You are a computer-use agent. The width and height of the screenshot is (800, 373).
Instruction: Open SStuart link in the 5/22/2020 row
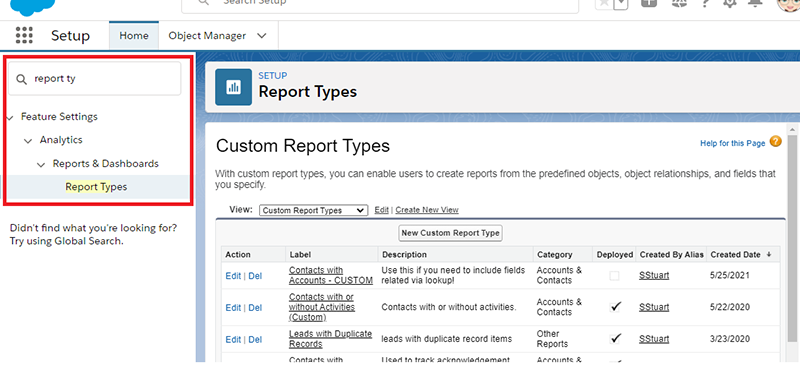click(x=654, y=307)
